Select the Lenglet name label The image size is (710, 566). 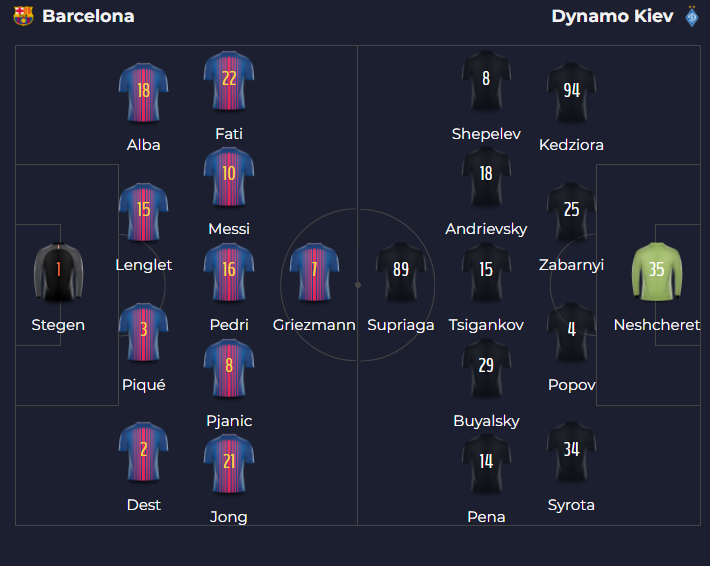[143, 265]
